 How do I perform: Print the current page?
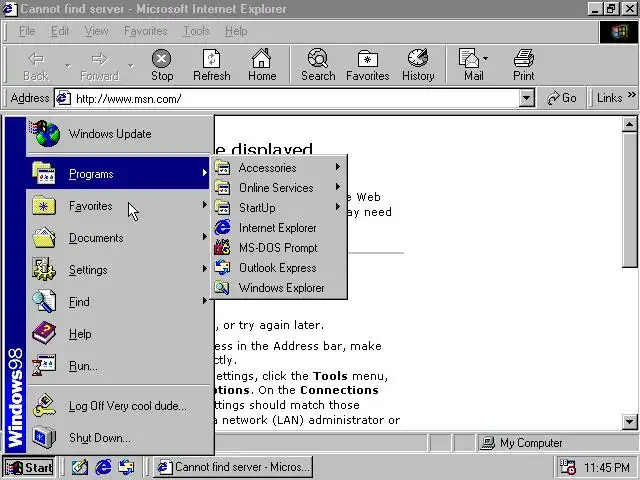pyautogui.click(x=524, y=66)
